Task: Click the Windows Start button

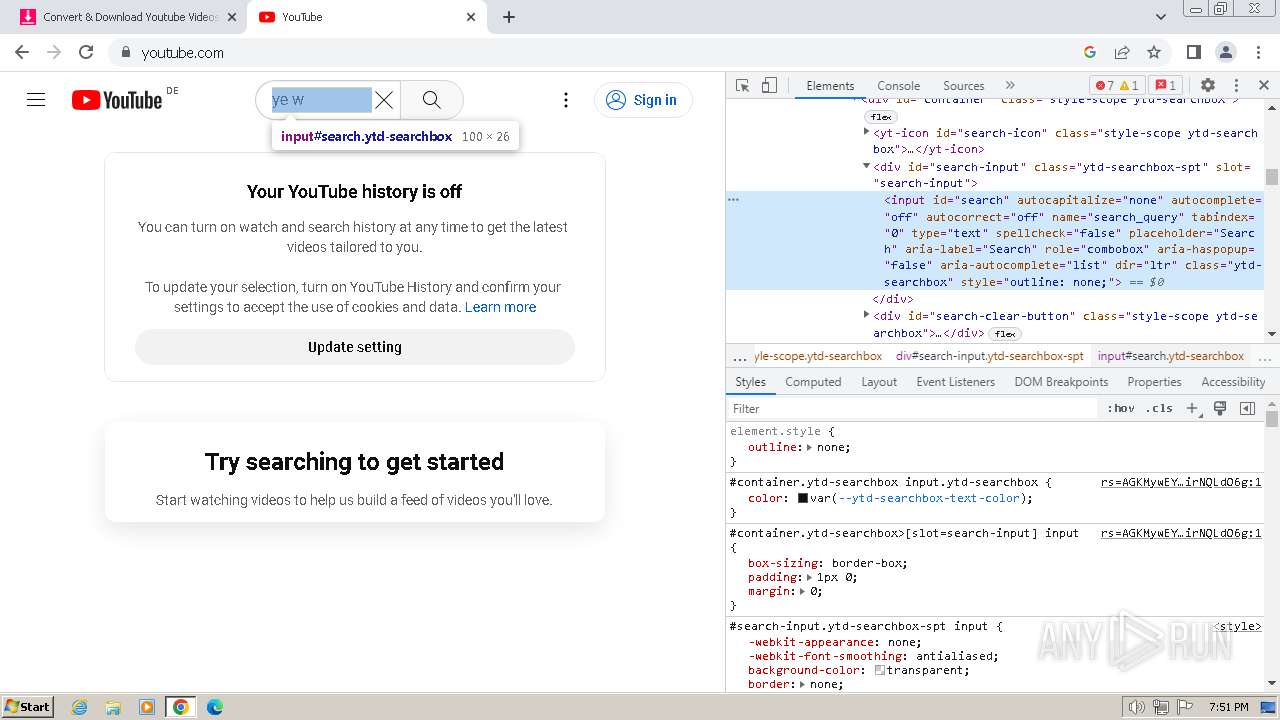Action: pos(28,706)
